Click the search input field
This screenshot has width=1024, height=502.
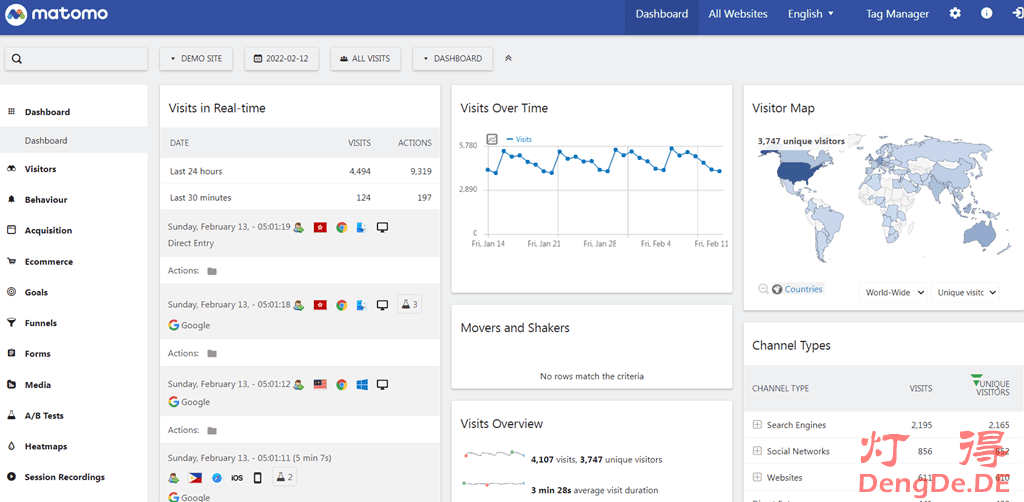(76, 59)
